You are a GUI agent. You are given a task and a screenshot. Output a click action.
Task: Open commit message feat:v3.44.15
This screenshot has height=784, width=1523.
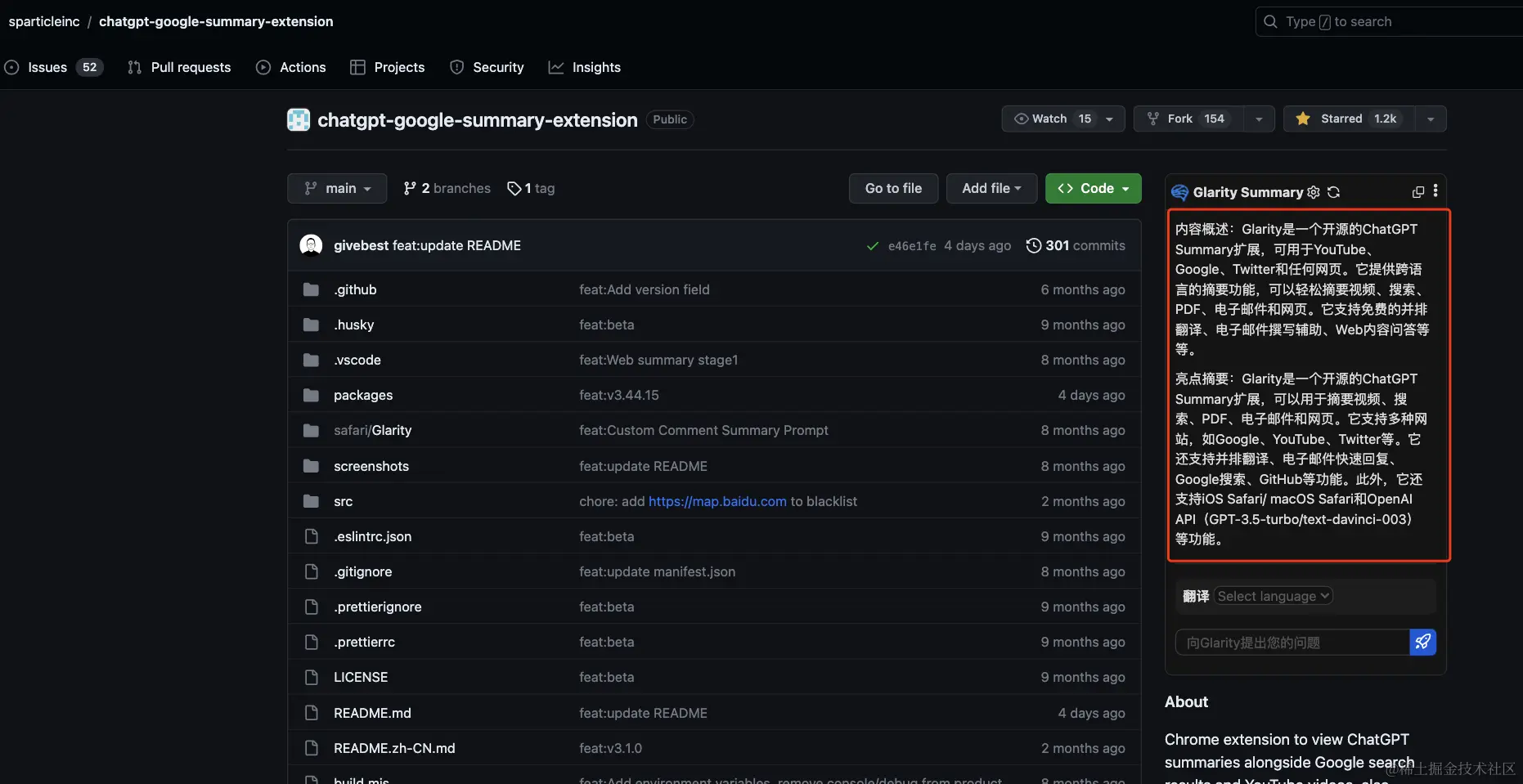point(619,395)
